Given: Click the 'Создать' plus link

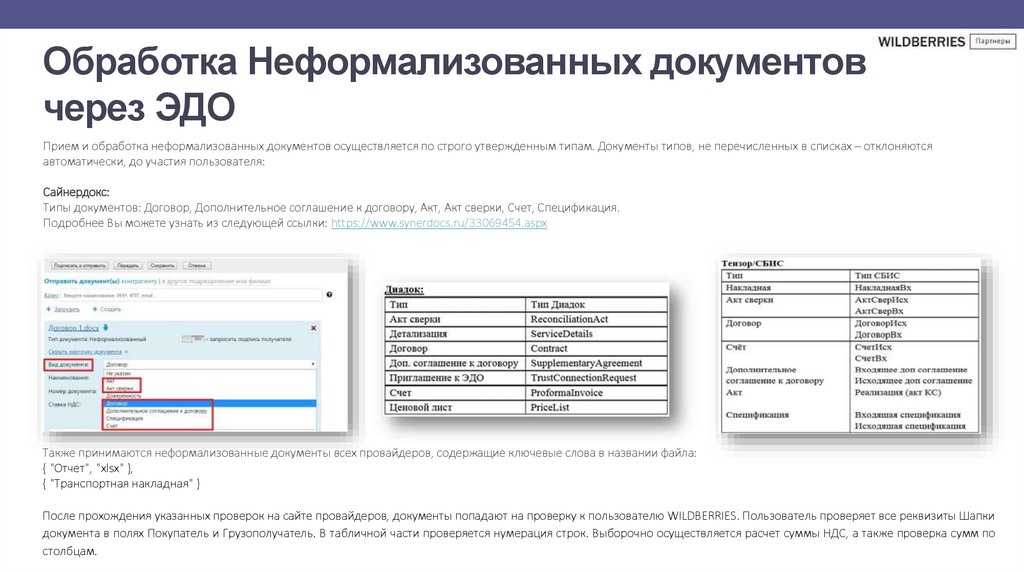Looking at the screenshot, I should coord(107,309).
